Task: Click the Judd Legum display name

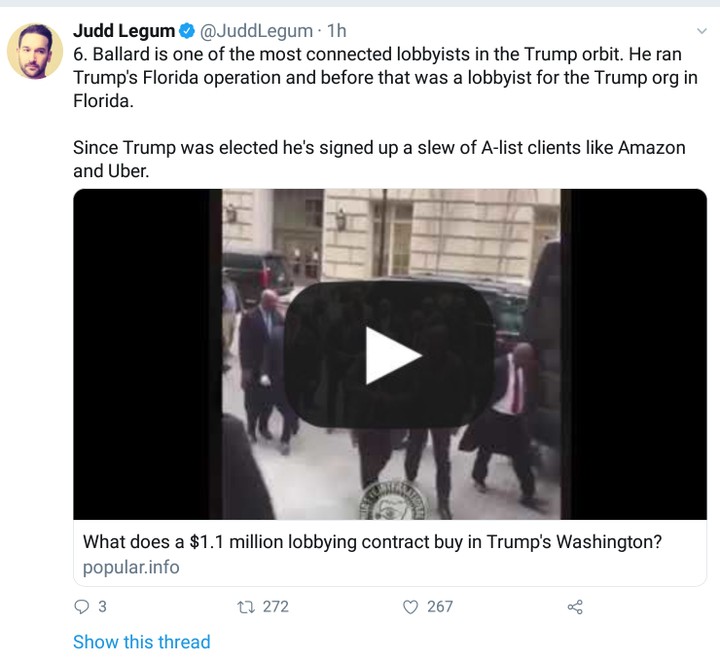Action: [124, 31]
